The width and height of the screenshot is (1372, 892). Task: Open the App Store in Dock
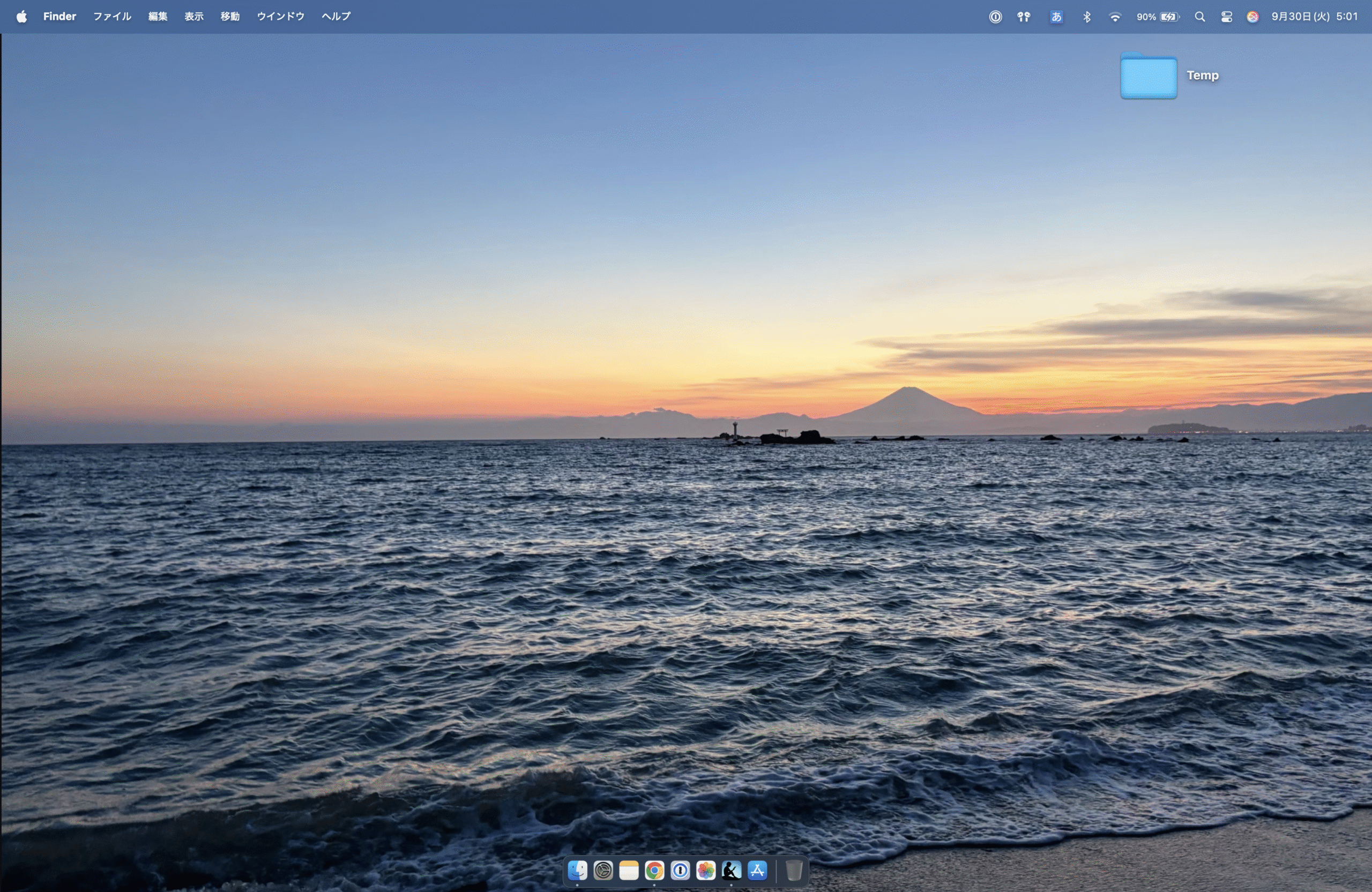[x=757, y=870]
